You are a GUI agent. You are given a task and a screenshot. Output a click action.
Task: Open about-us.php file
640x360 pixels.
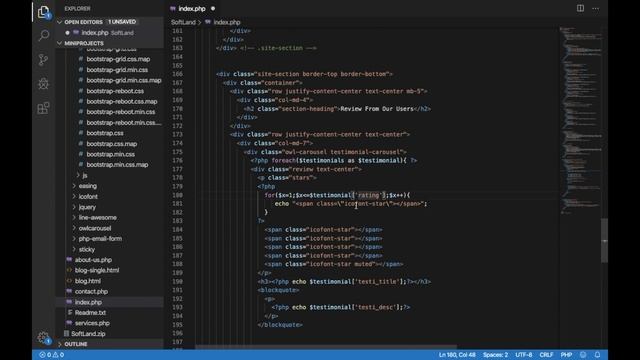point(93,260)
